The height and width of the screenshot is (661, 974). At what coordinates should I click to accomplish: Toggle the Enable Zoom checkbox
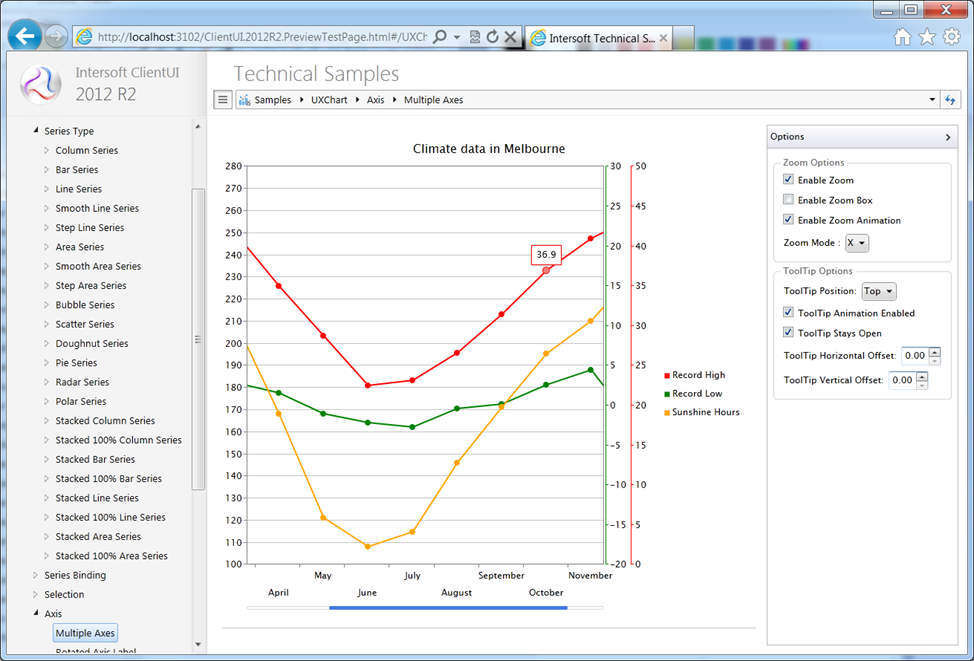tap(788, 180)
